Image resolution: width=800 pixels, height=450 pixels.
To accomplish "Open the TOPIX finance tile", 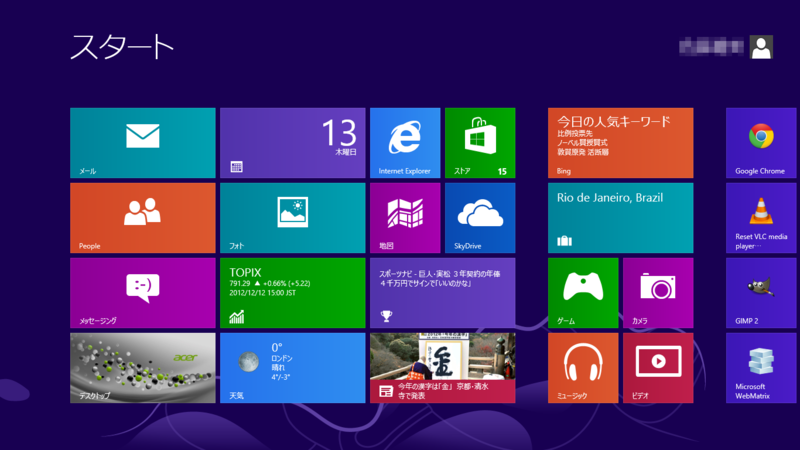I will 292,293.
